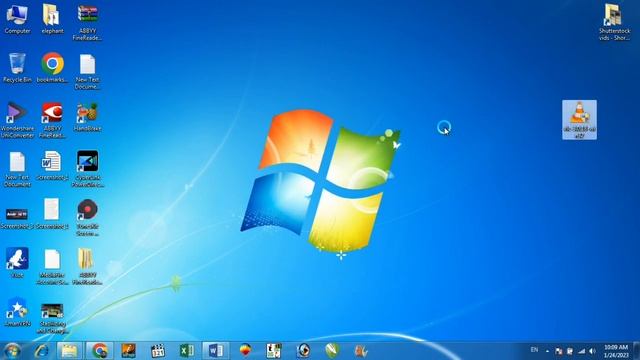Select the elephant folder on the desktop

(x=52, y=19)
